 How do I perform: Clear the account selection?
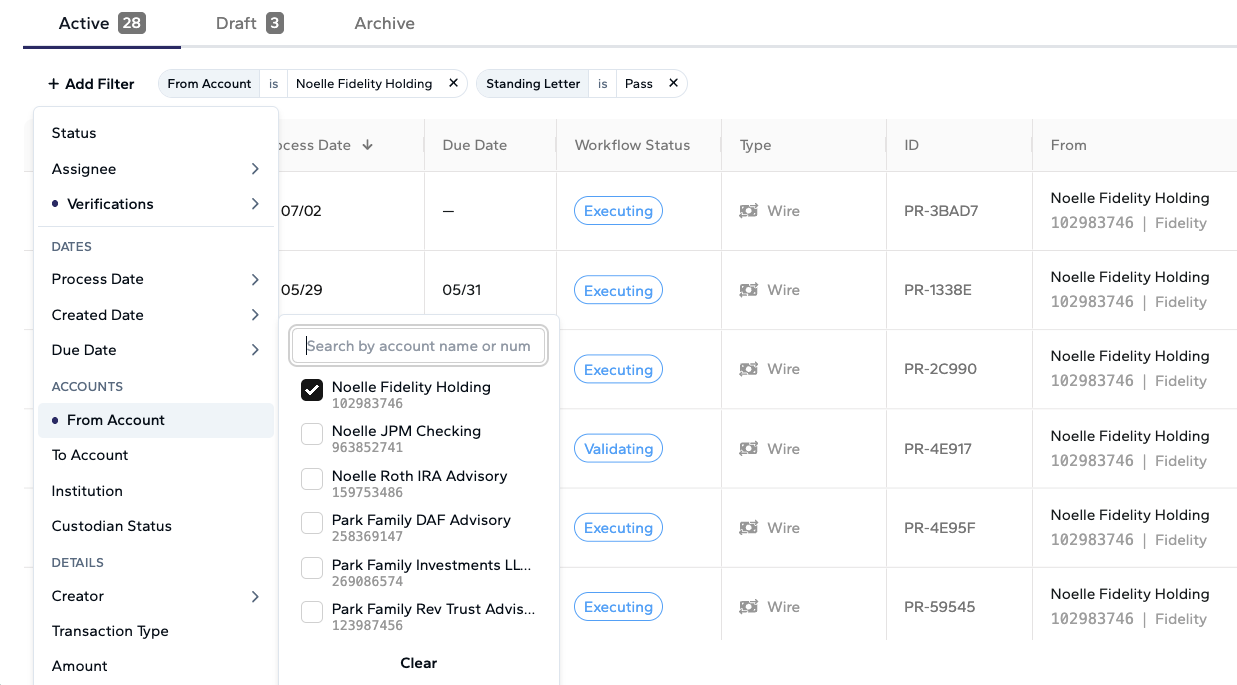(418, 663)
